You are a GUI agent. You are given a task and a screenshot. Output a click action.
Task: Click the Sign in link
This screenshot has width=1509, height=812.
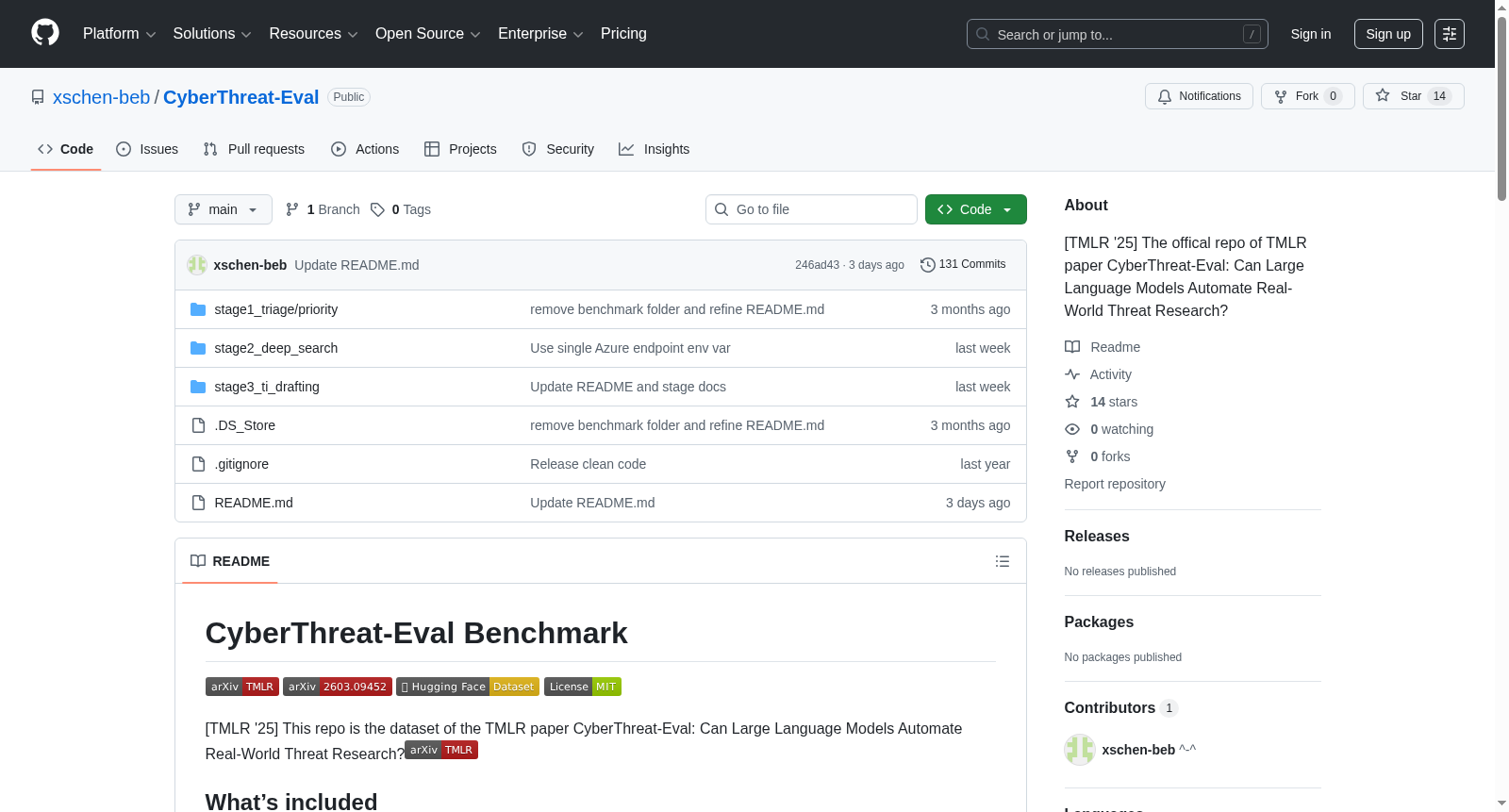[1311, 34]
